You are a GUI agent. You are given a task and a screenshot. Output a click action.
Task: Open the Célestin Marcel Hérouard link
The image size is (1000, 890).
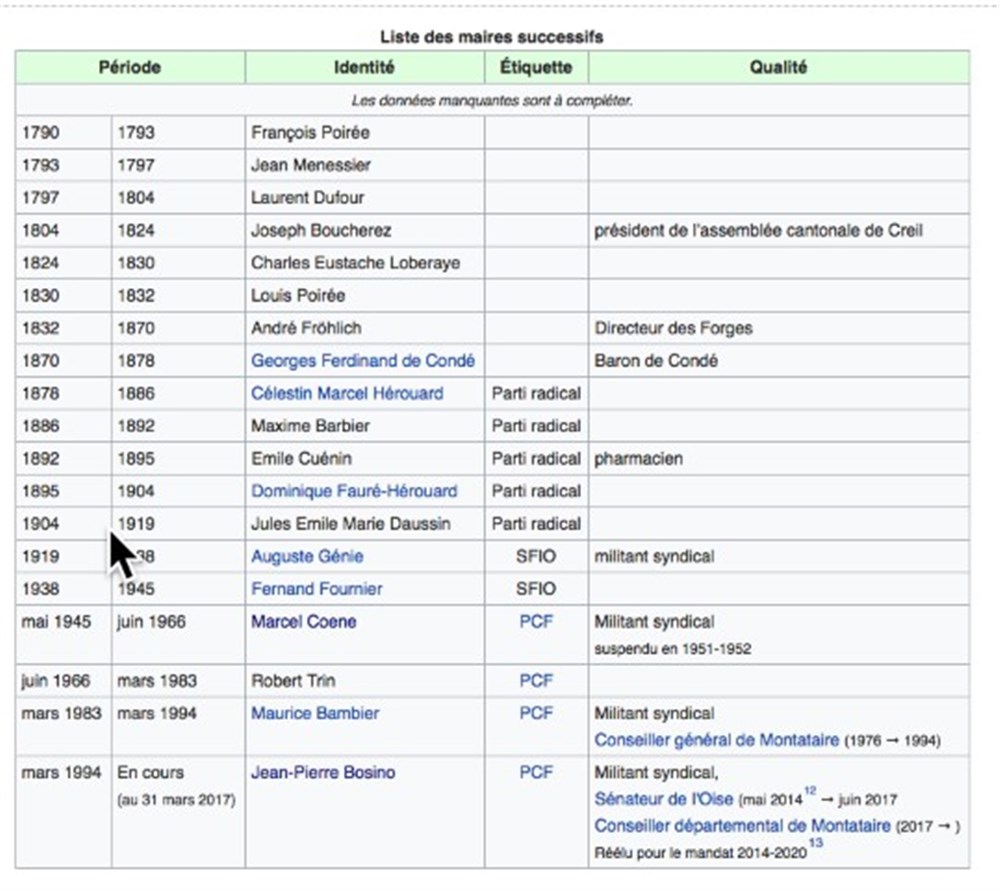pyautogui.click(x=347, y=393)
